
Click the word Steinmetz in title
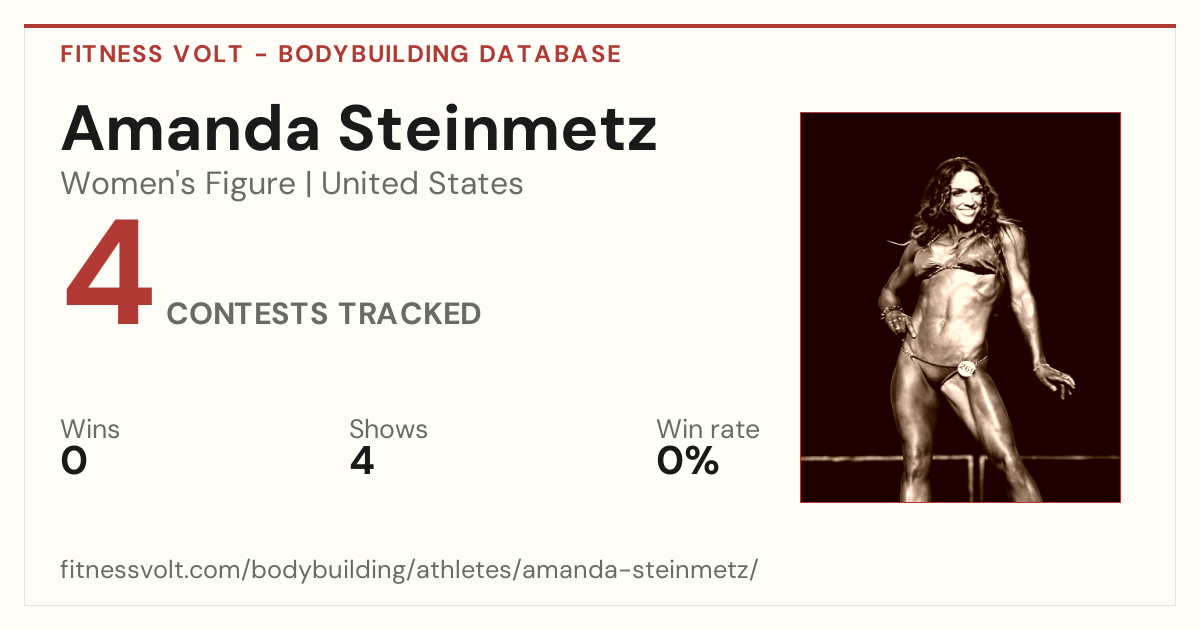pyautogui.click(x=497, y=128)
